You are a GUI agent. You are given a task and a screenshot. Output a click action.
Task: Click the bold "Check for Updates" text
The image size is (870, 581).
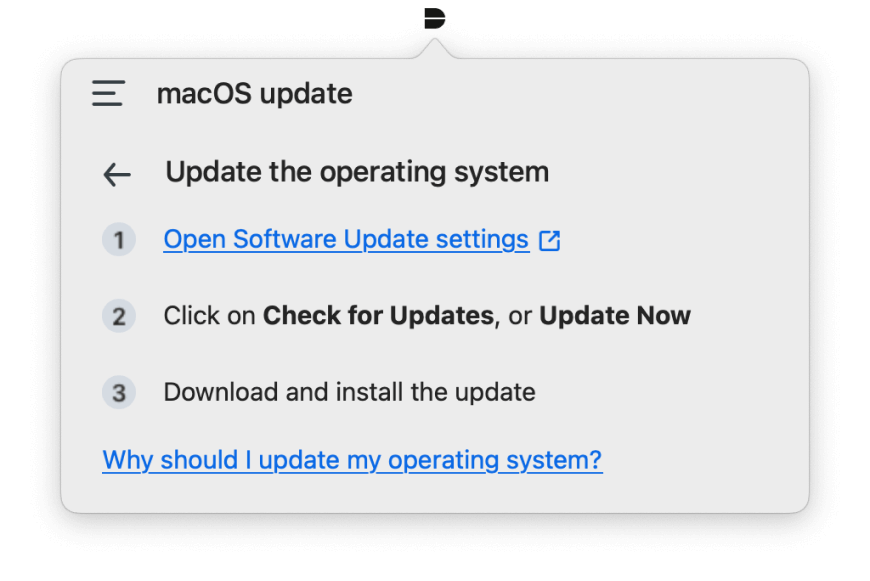378,316
